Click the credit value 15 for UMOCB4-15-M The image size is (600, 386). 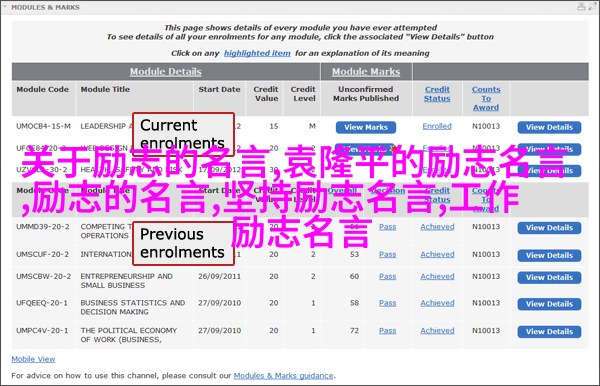274,126
